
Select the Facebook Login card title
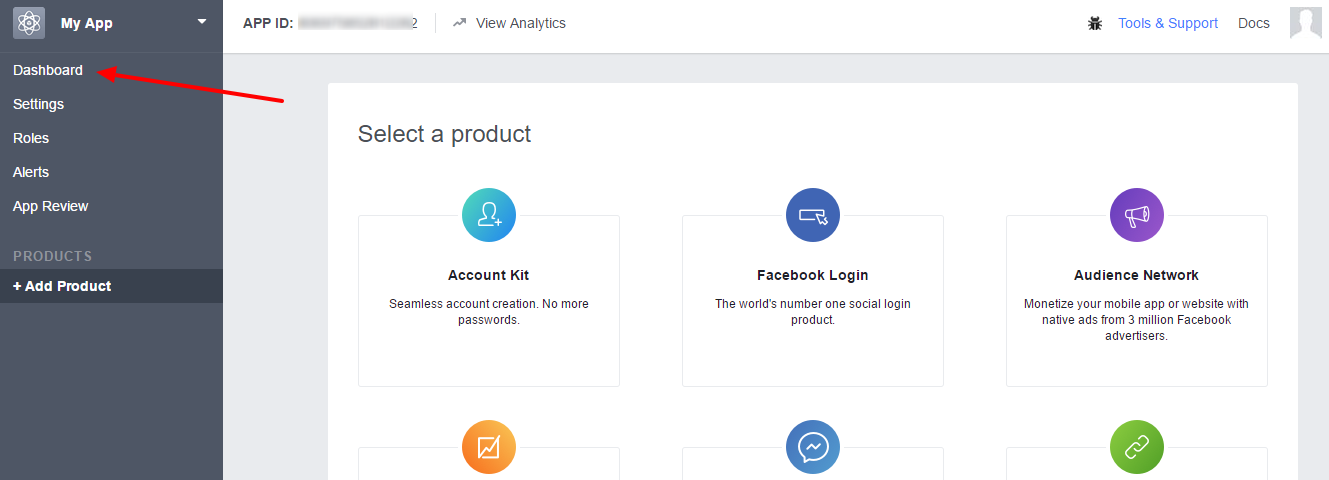pos(813,275)
